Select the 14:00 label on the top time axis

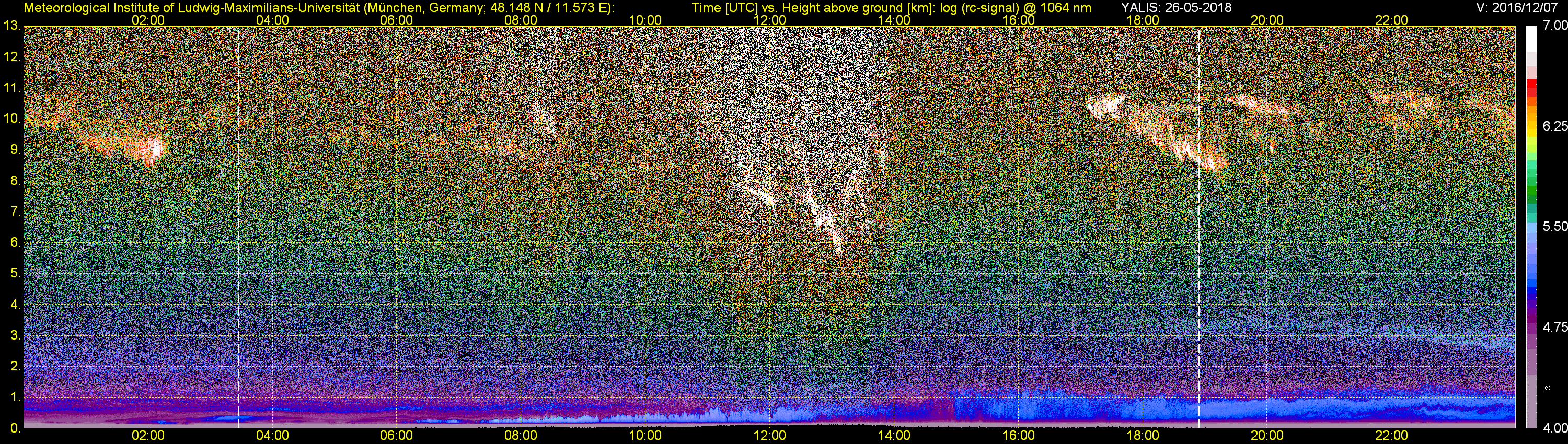tap(894, 20)
